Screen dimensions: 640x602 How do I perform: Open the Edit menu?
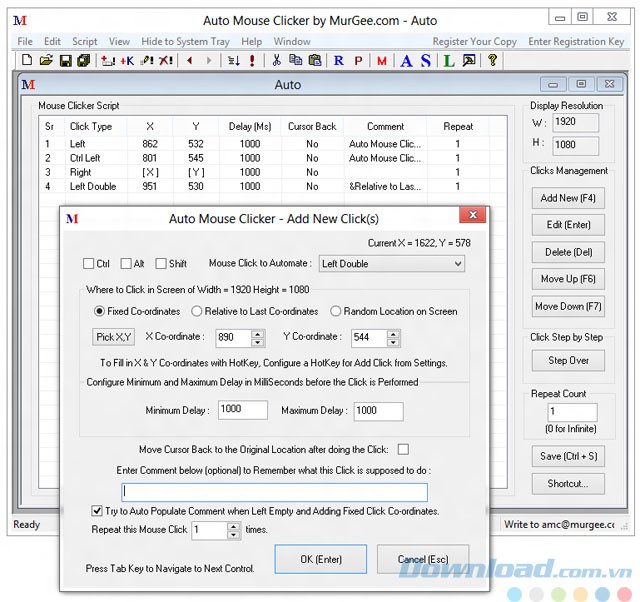[x=52, y=41]
